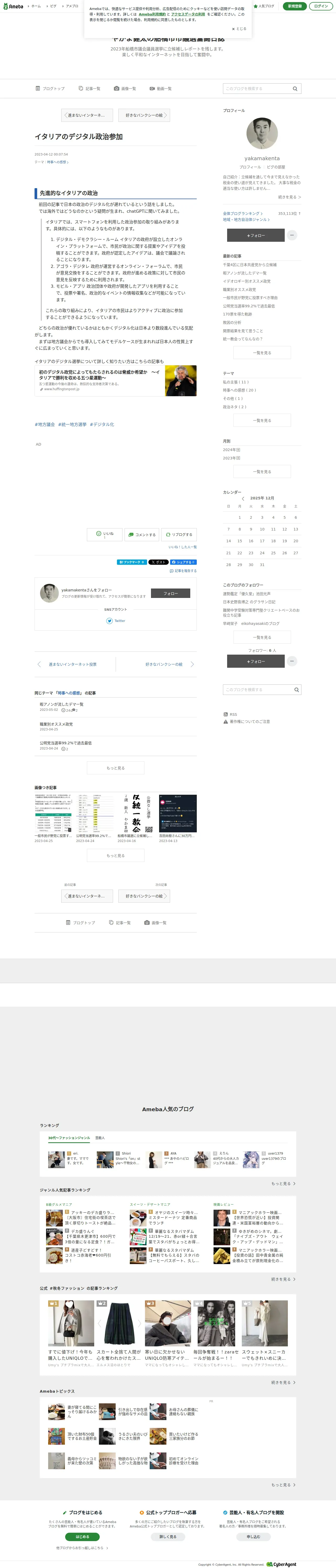Open the 時事への感想 theme link under date
The width and height of the screenshot is (336, 1568).
coord(58,162)
